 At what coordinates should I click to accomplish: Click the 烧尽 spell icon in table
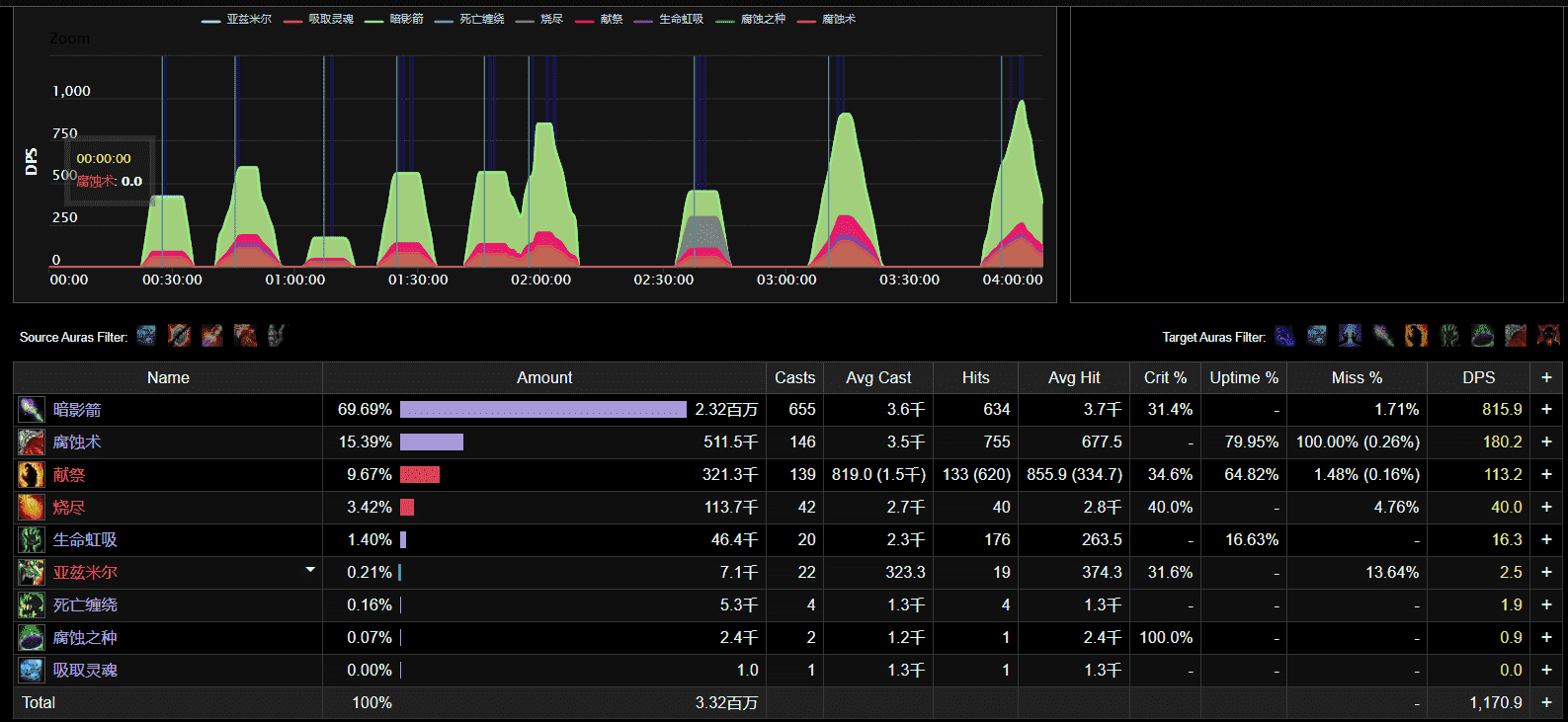tap(32, 507)
